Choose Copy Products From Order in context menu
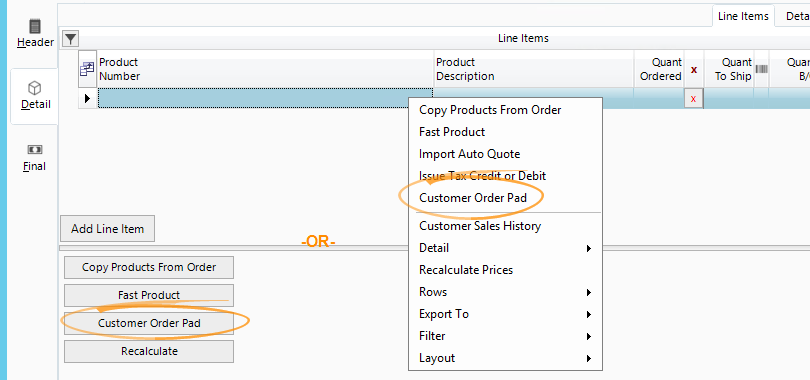Screen dimensions: 810x380 point(505,109)
